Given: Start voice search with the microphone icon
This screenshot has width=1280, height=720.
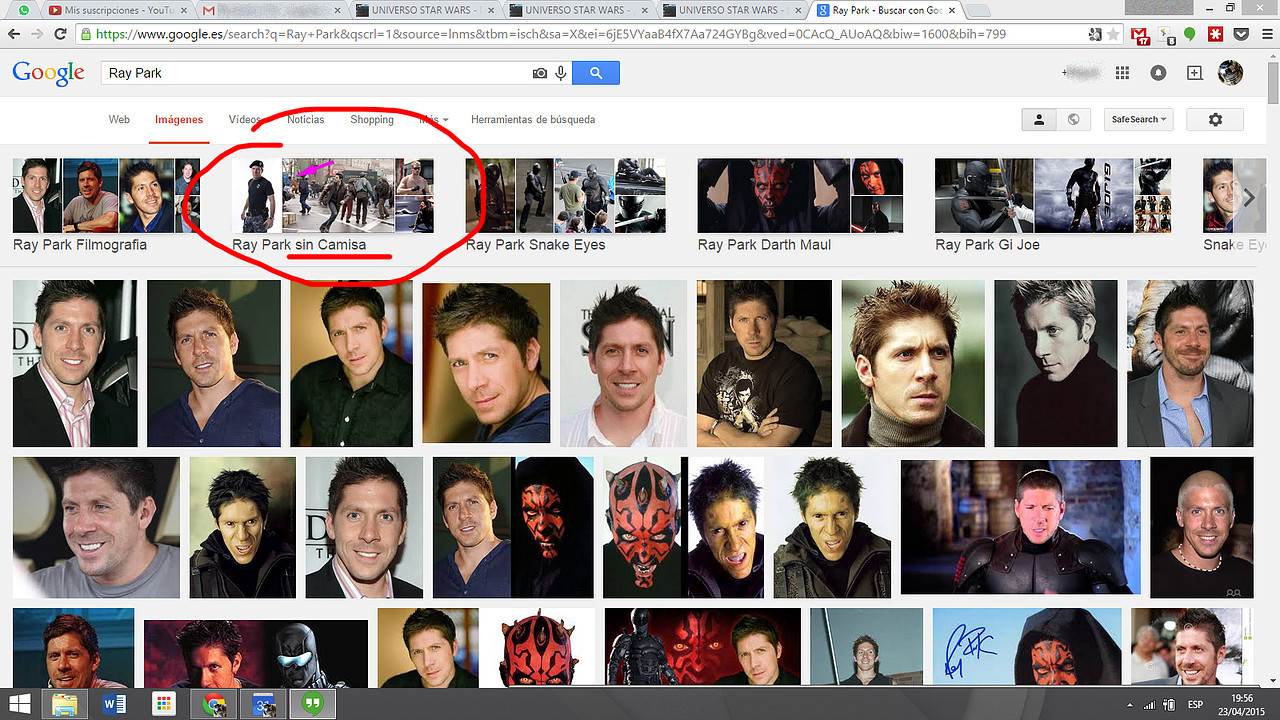Looking at the screenshot, I should tap(561, 73).
